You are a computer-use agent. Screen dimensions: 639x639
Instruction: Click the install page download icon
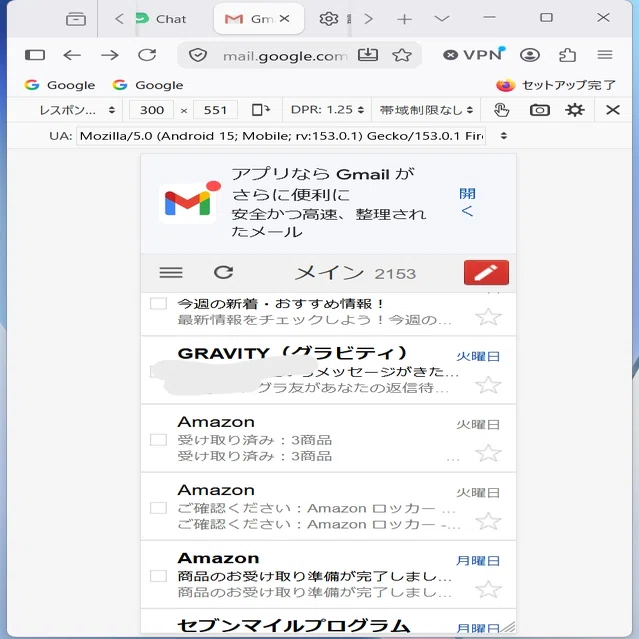[x=368, y=55]
